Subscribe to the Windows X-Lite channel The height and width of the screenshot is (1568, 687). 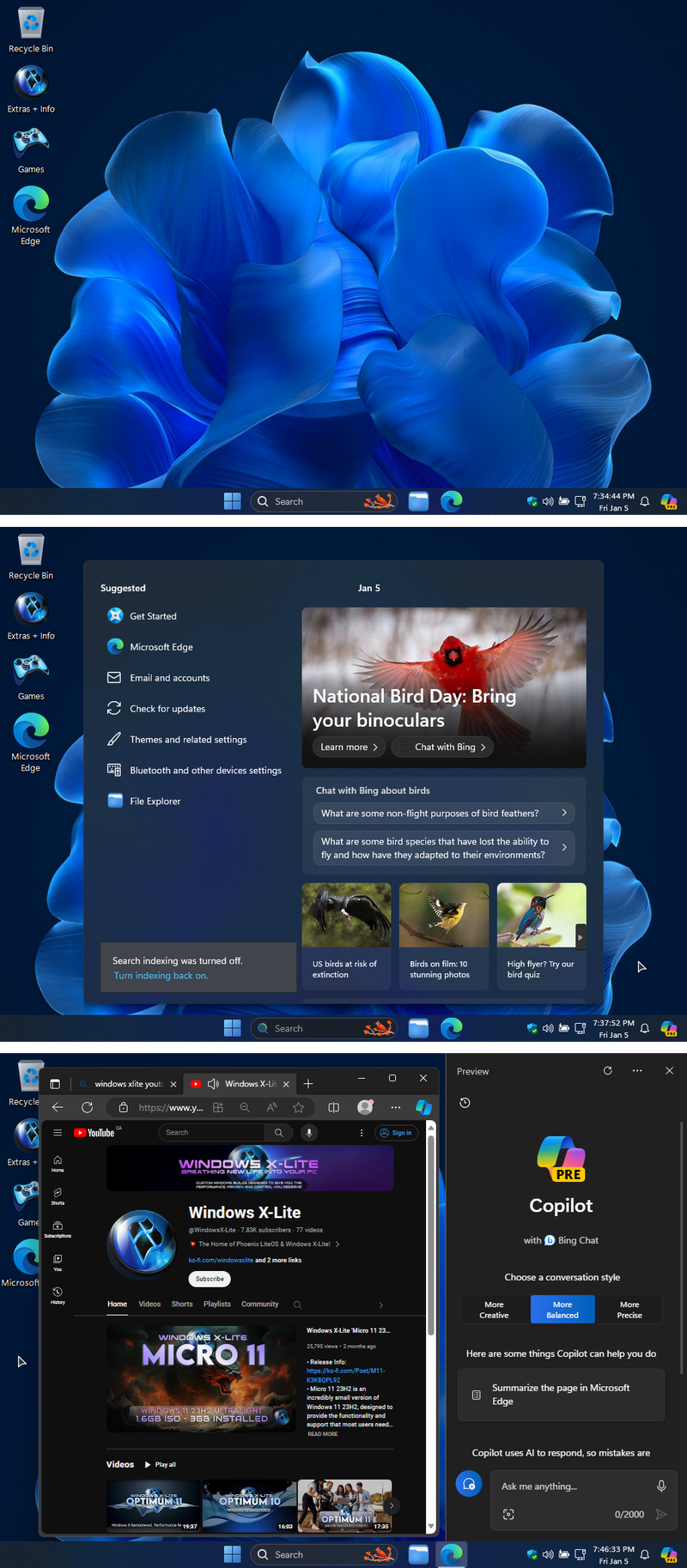pos(210,1279)
